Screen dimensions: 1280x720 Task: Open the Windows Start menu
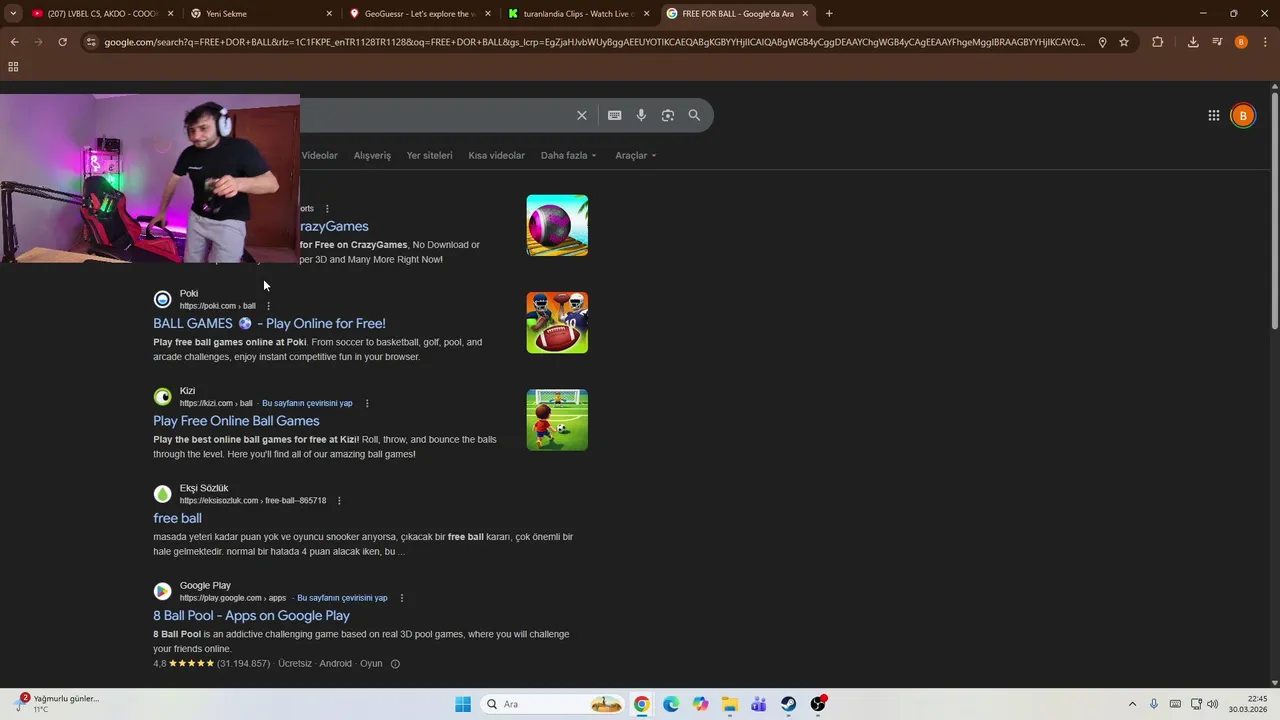tap(463, 704)
